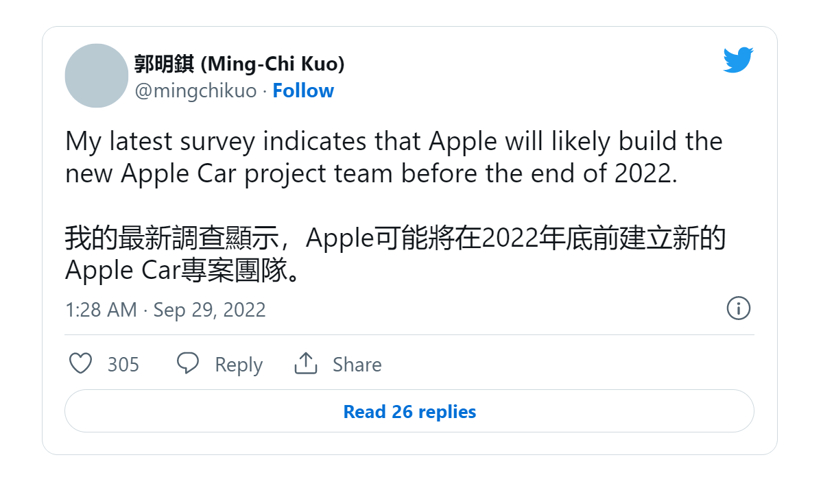This screenshot has width=820, height=477.
Task: Click the reply speech bubble icon
Action: [188, 363]
